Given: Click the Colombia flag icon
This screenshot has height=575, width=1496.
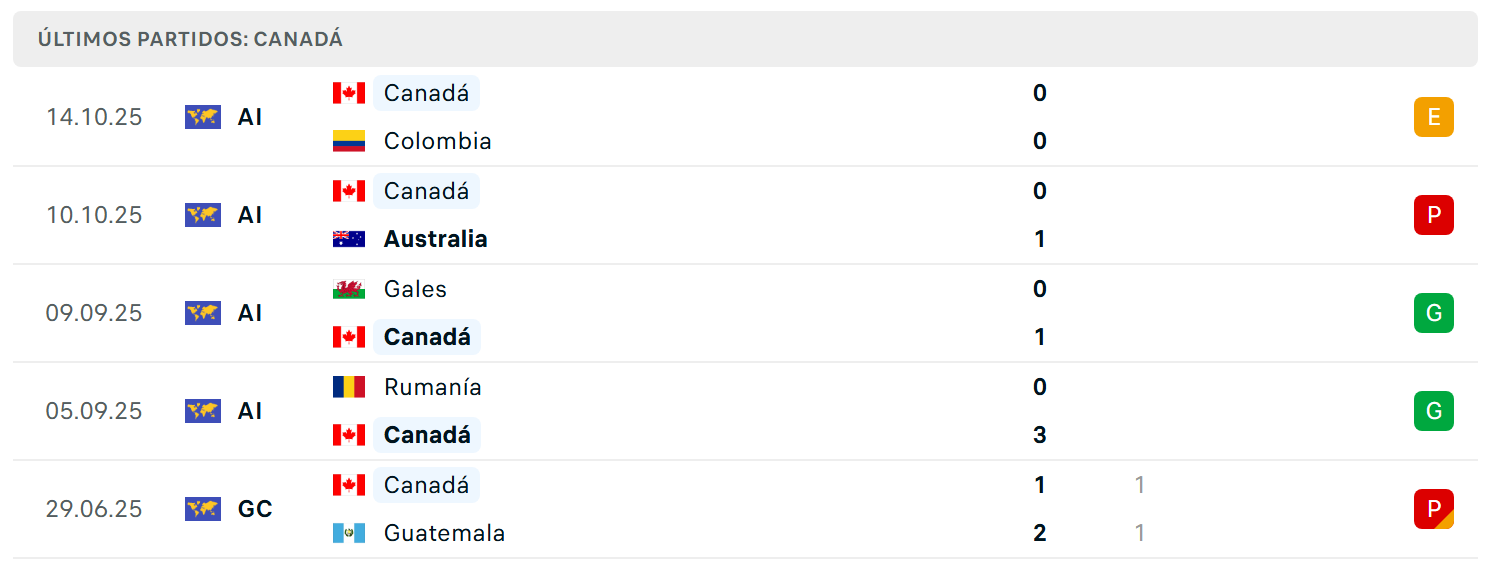Looking at the screenshot, I should coord(349,141).
